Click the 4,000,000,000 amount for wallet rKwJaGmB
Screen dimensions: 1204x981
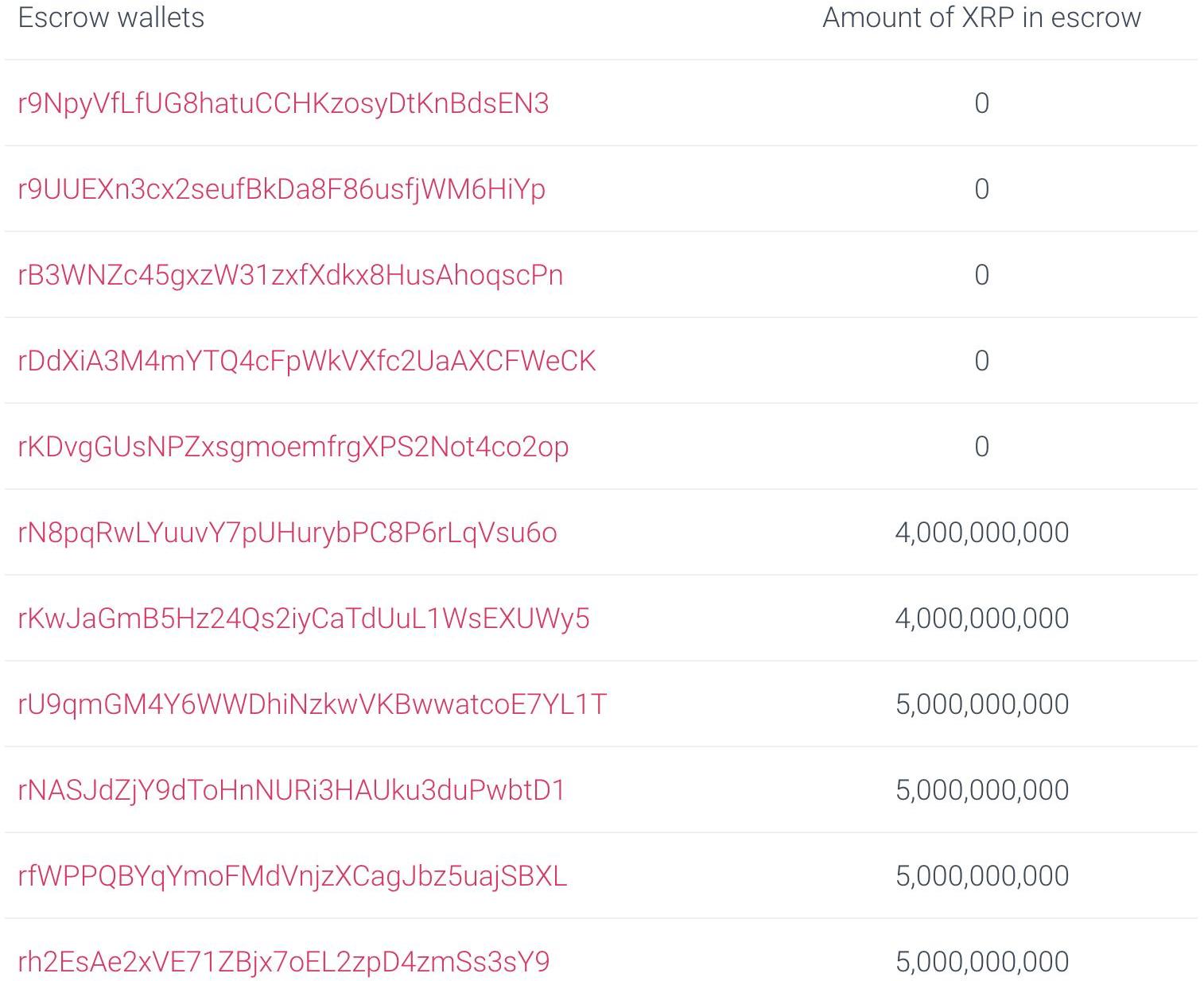click(x=981, y=618)
